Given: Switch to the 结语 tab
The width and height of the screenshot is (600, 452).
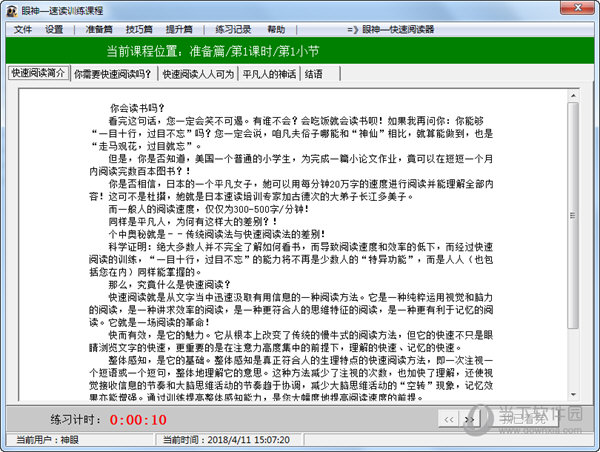Looking at the screenshot, I should point(320,74).
